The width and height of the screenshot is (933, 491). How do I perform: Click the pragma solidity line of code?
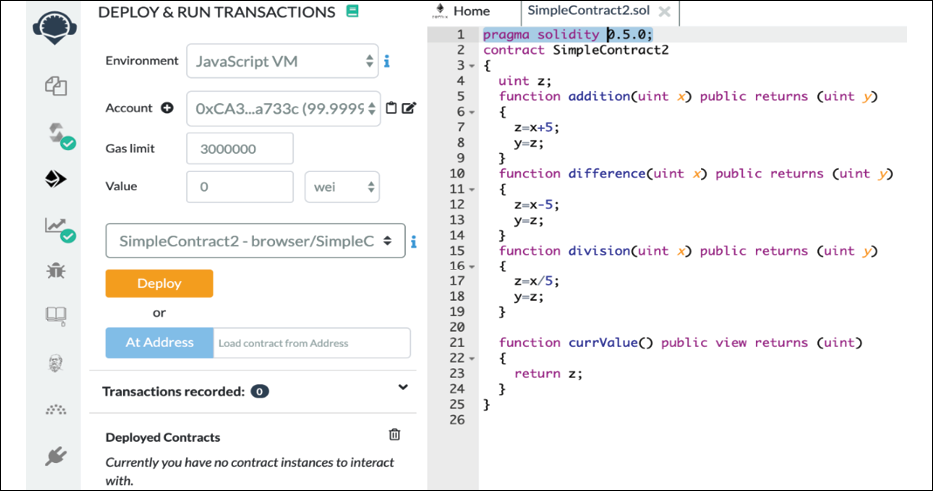[568, 35]
